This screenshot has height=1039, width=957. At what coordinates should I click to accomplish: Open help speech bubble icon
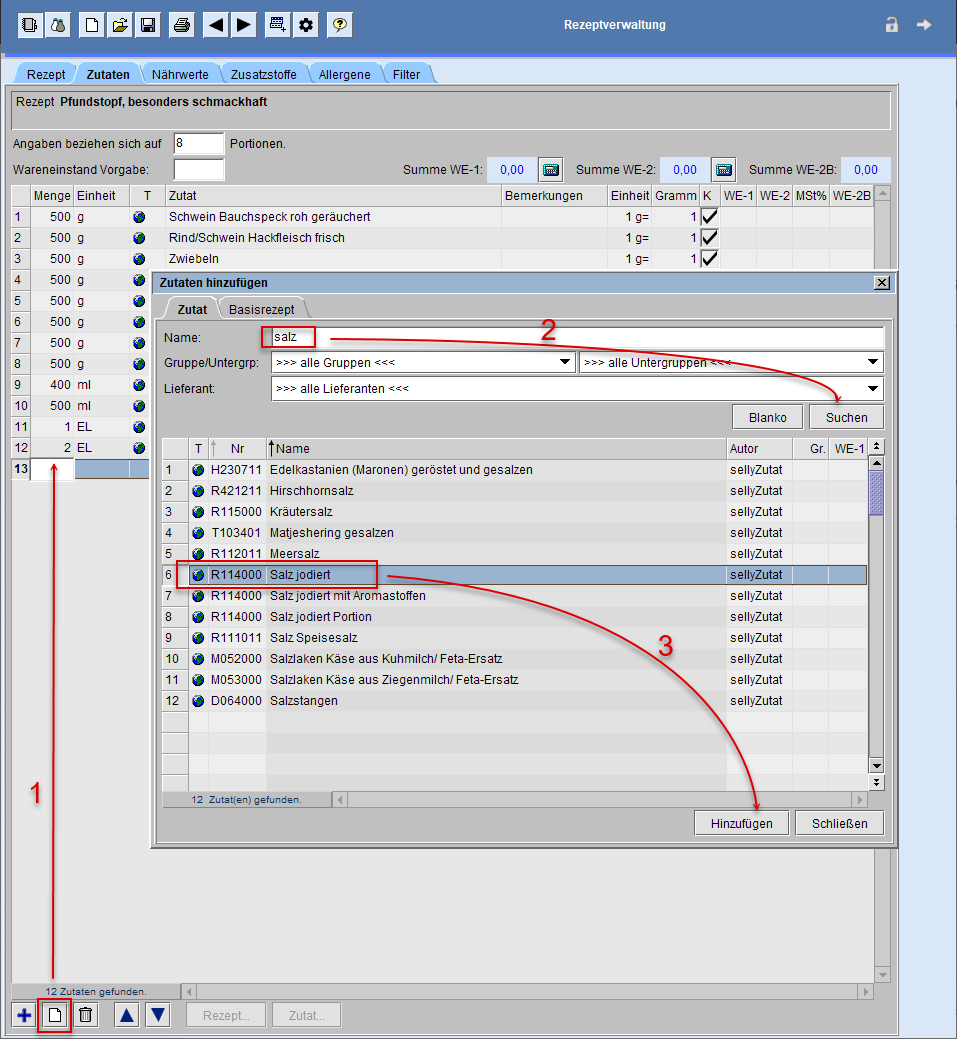tap(339, 25)
